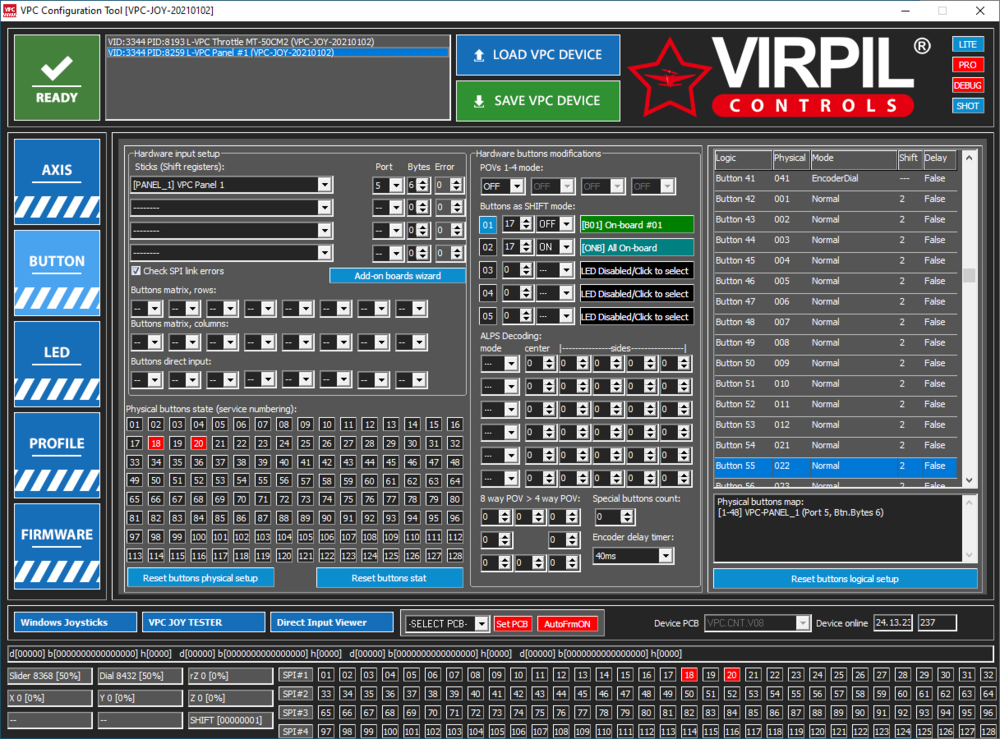Click the SPI#1 label
This screenshot has width=1000, height=739.
tap(295, 675)
